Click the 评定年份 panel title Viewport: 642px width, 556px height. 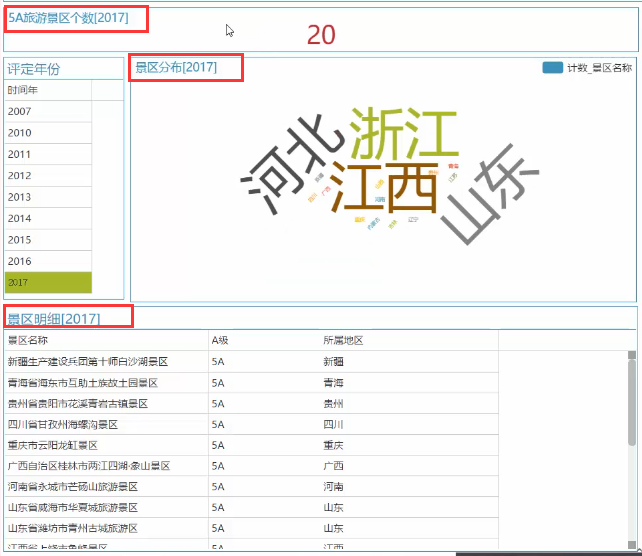[34, 69]
